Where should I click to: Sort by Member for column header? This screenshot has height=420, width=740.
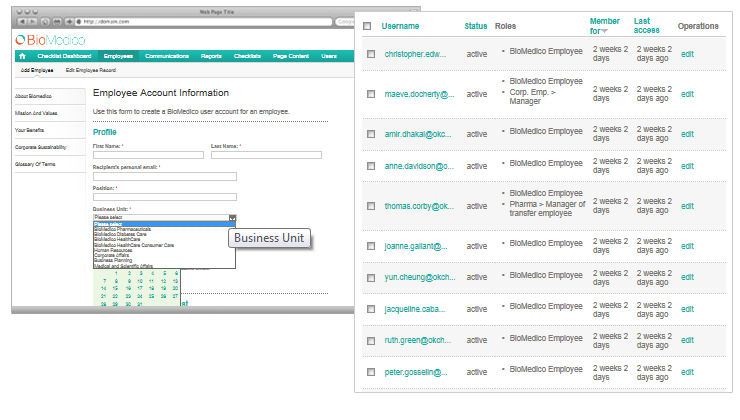[604, 26]
